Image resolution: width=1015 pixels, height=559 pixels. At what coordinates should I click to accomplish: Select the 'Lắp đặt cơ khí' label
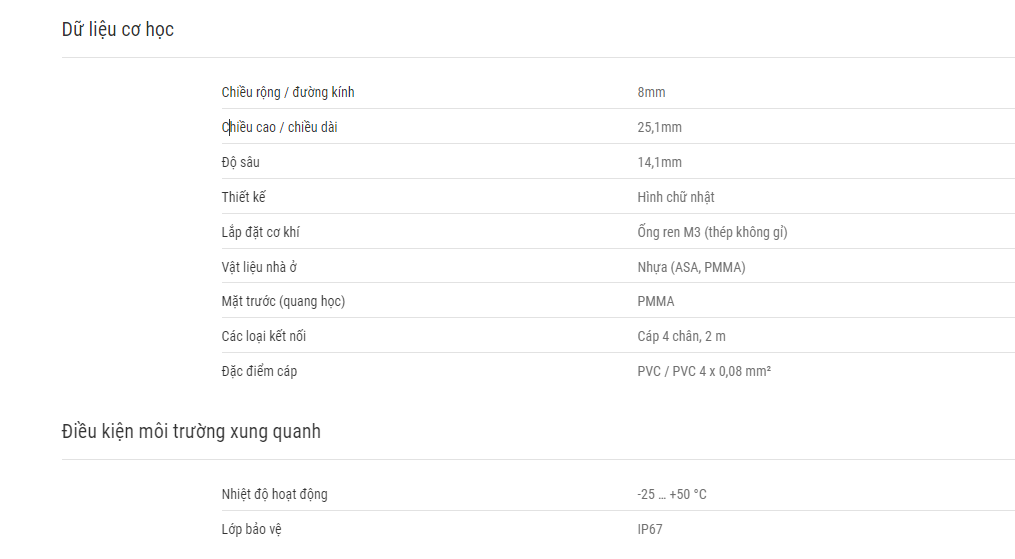tap(260, 232)
